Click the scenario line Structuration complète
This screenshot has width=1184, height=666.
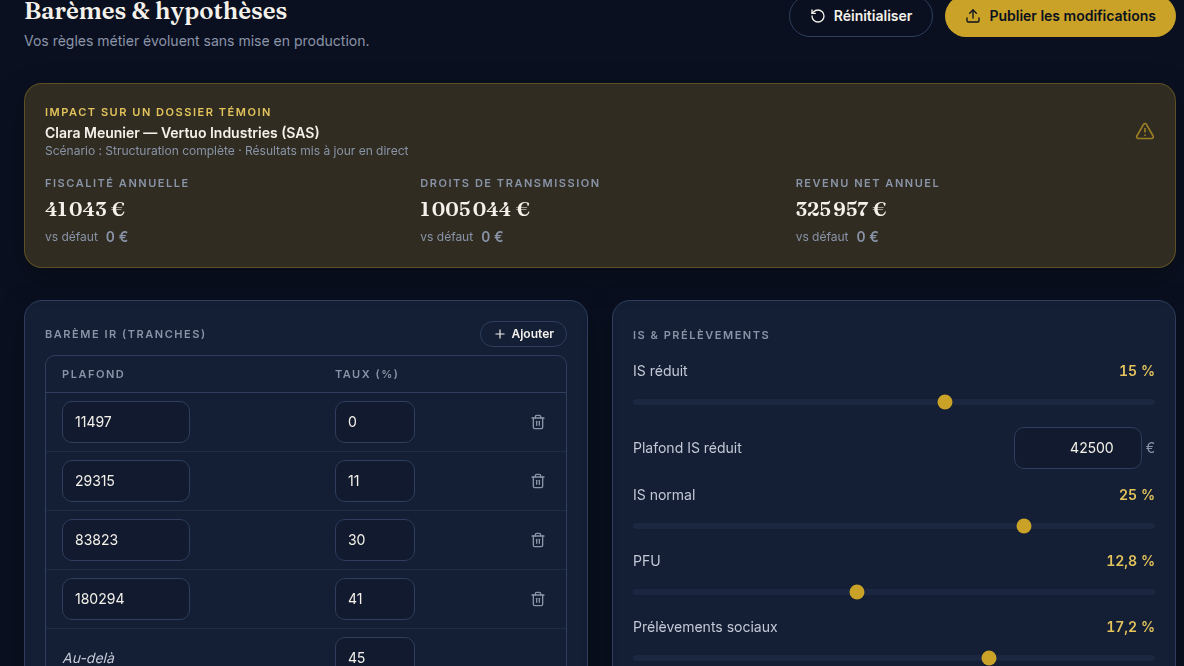pyautogui.click(x=227, y=151)
